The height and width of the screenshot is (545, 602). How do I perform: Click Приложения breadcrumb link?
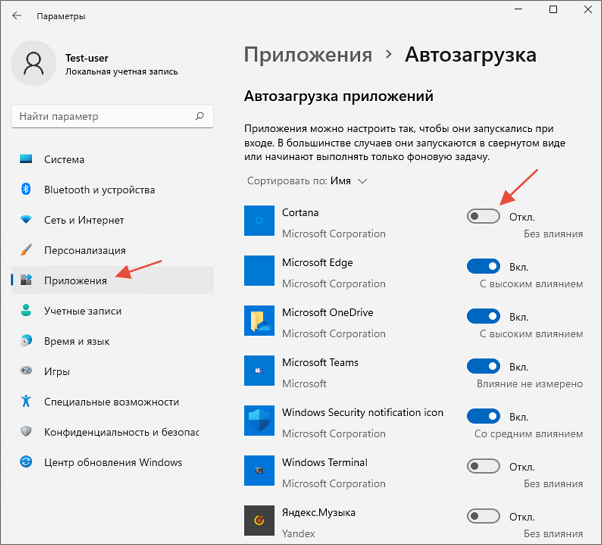[x=308, y=55]
